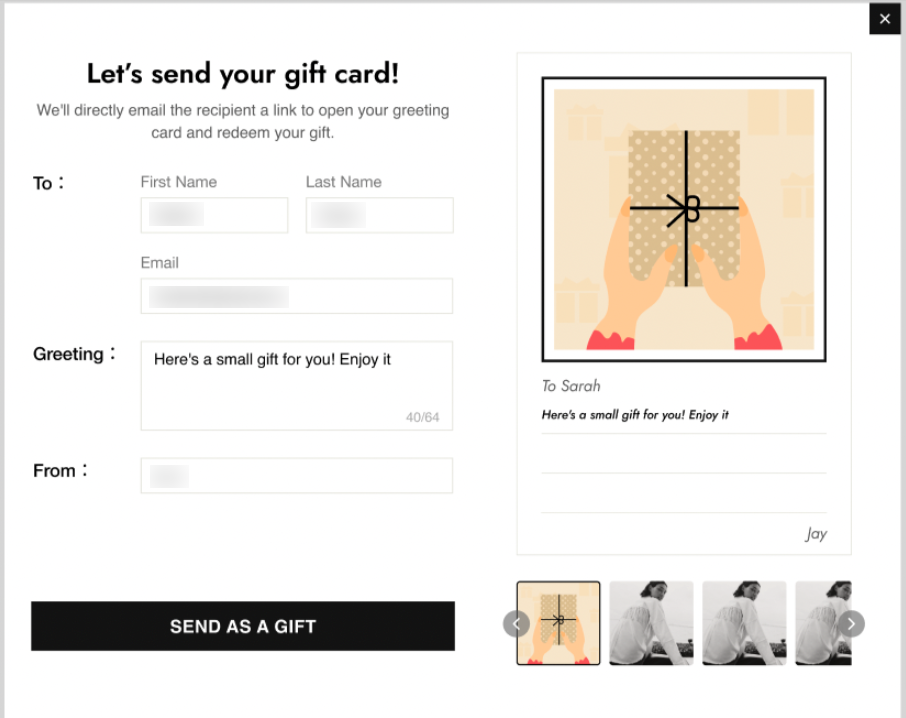
Task: Select the first woman photo thumbnail
Action: tap(651, 623)
